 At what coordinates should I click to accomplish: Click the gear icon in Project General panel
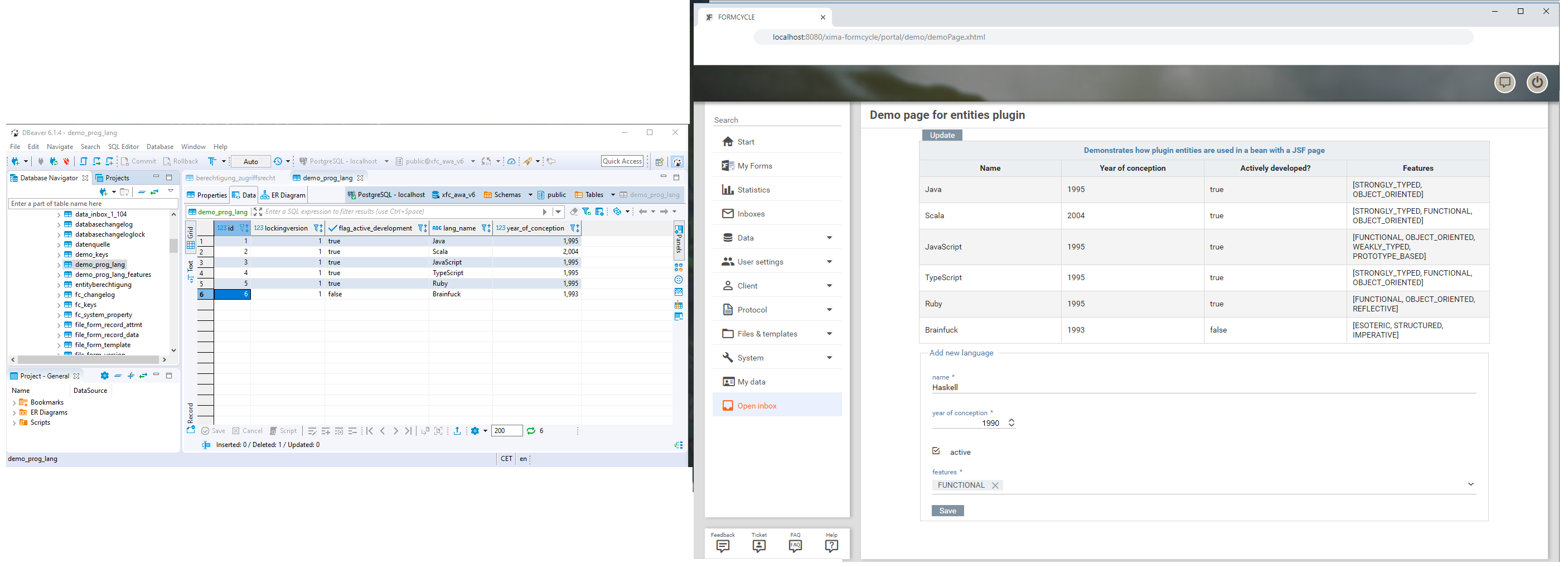click(105, 376)
